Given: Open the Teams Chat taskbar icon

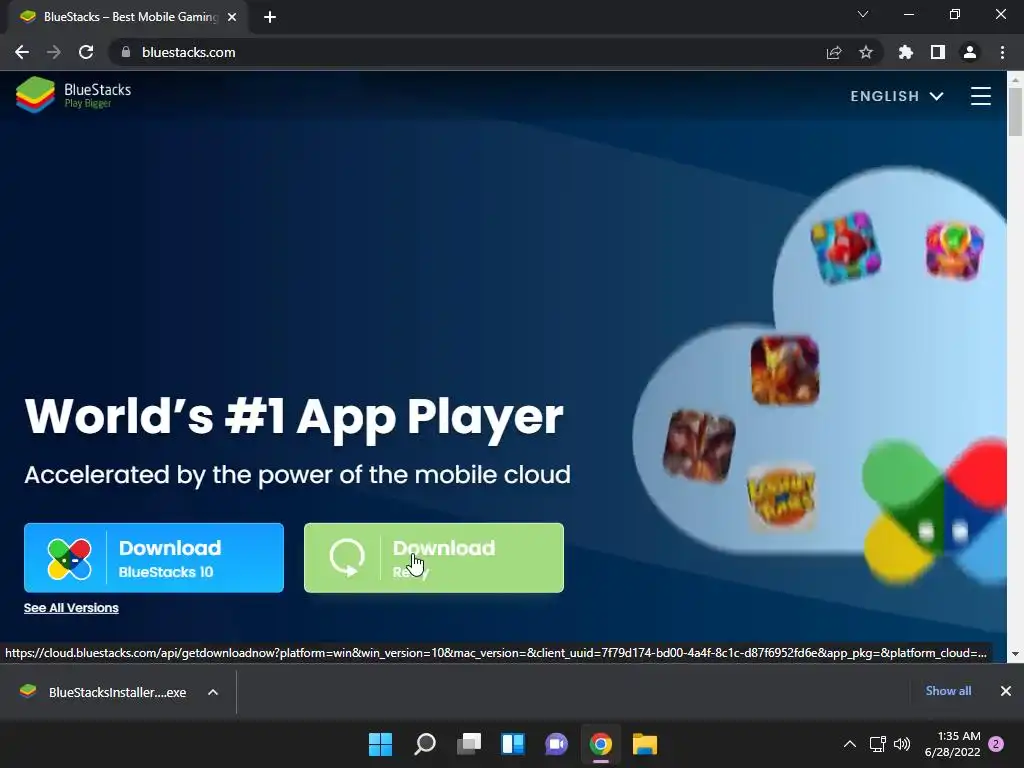Looking at the screenshot, I should (x=556, y=744).
